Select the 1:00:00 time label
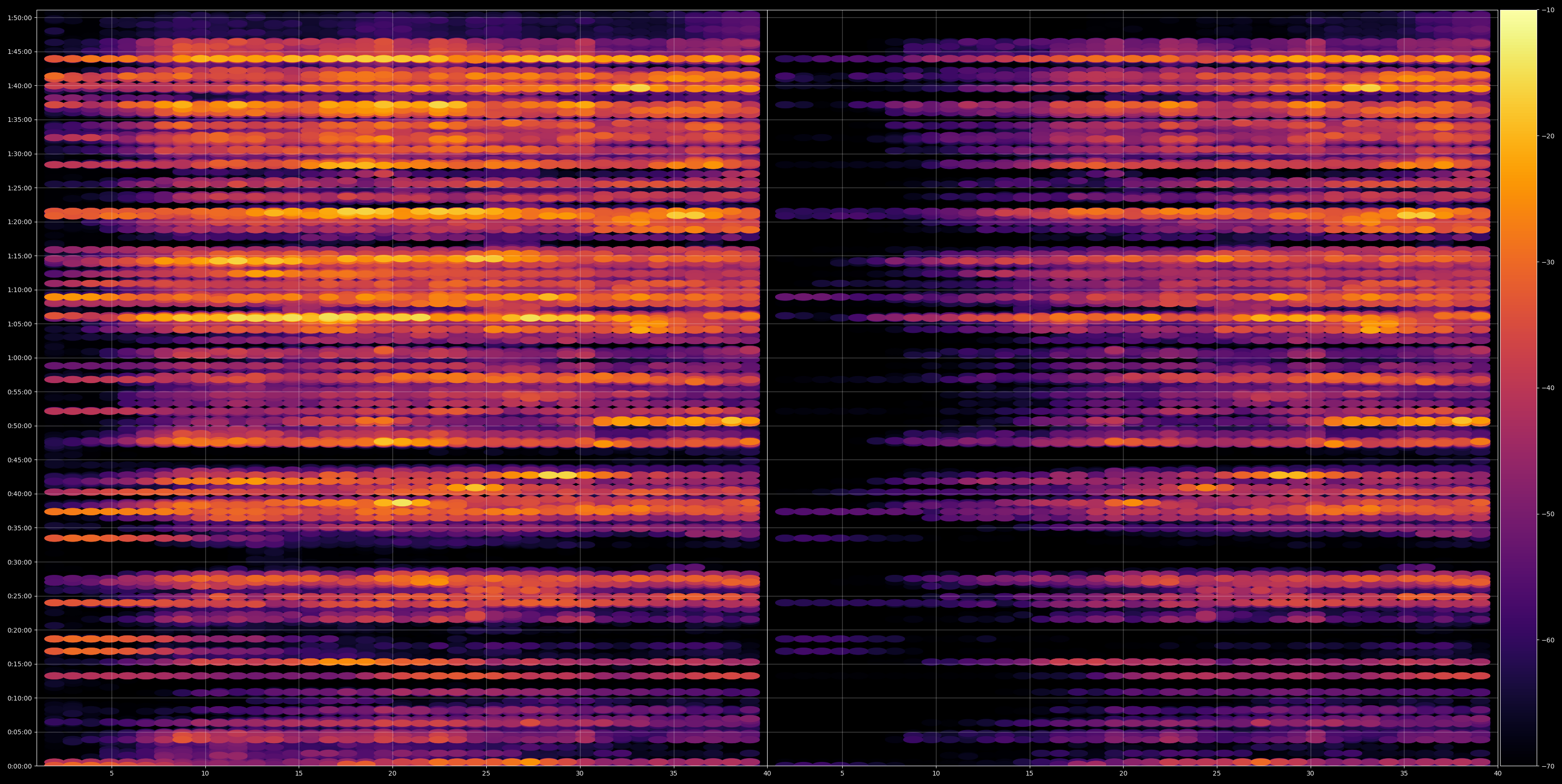 [19, 358]
